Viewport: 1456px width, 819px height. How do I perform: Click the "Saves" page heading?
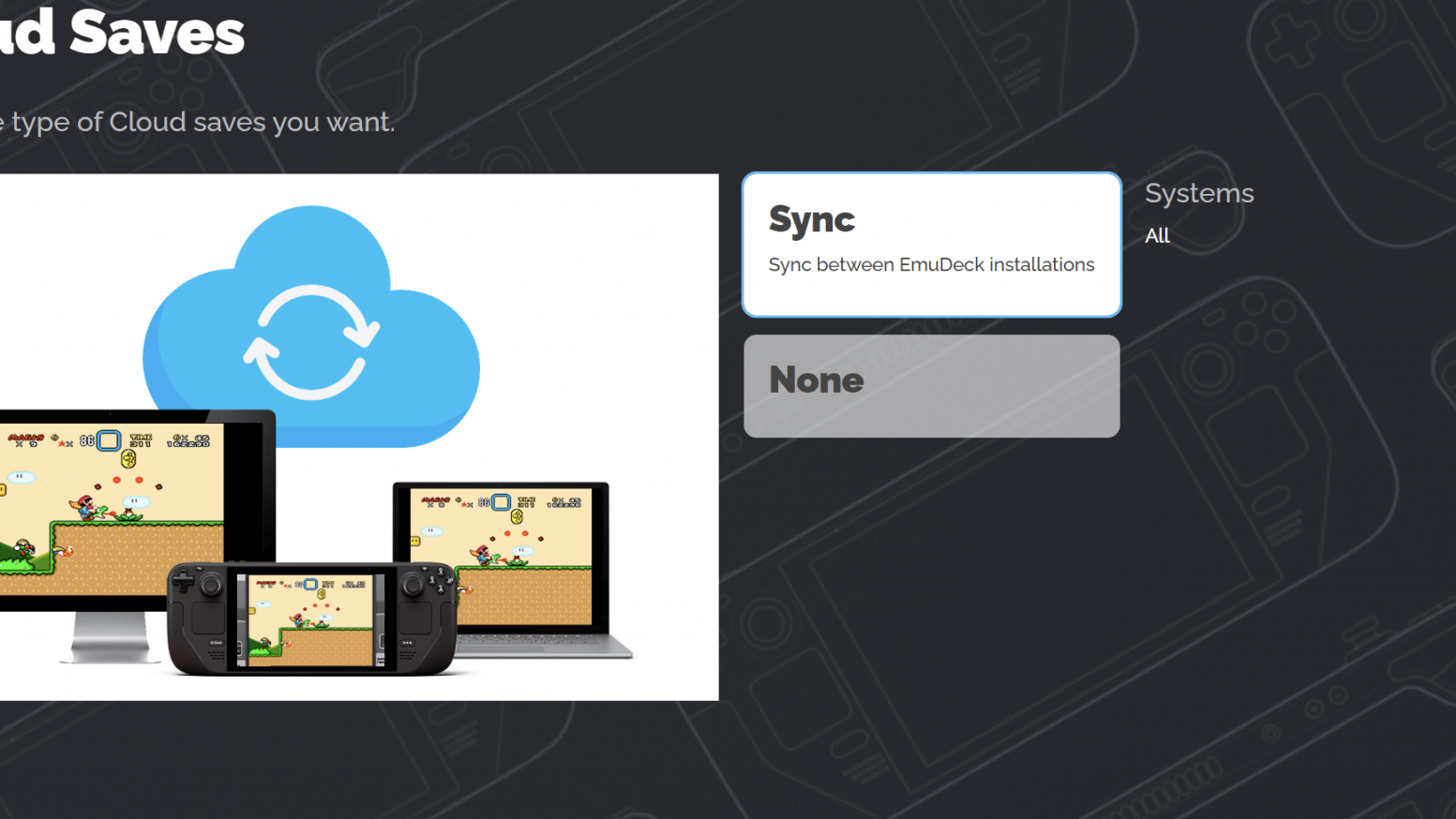coord(157,32)
